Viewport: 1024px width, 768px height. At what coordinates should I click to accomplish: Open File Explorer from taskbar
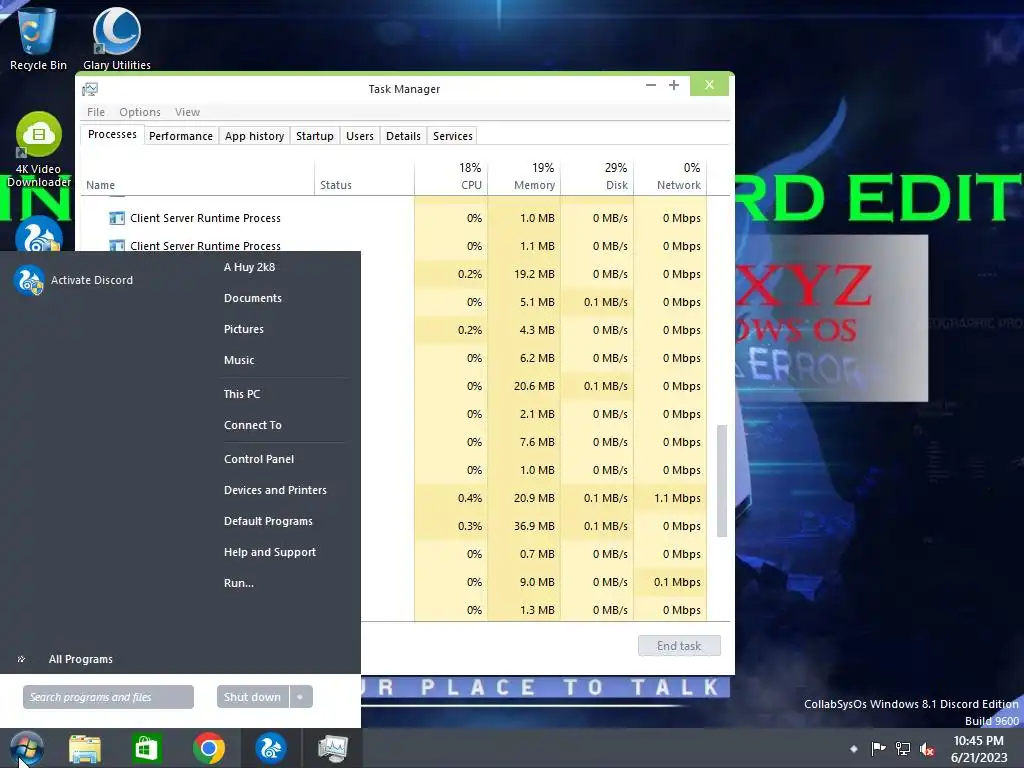pyautogui.click(x=85, y=748)
